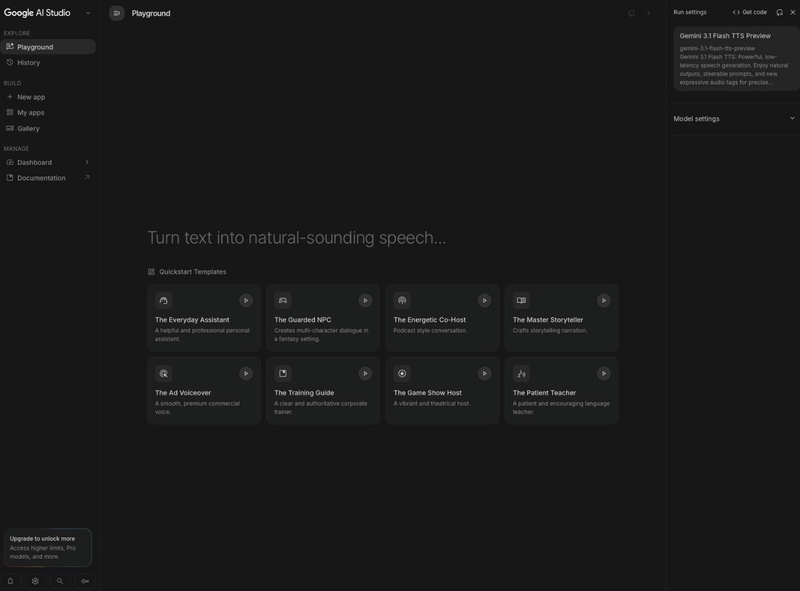Click the Playground sidebar item icon

pyautogui.click(x=10, y=46)
